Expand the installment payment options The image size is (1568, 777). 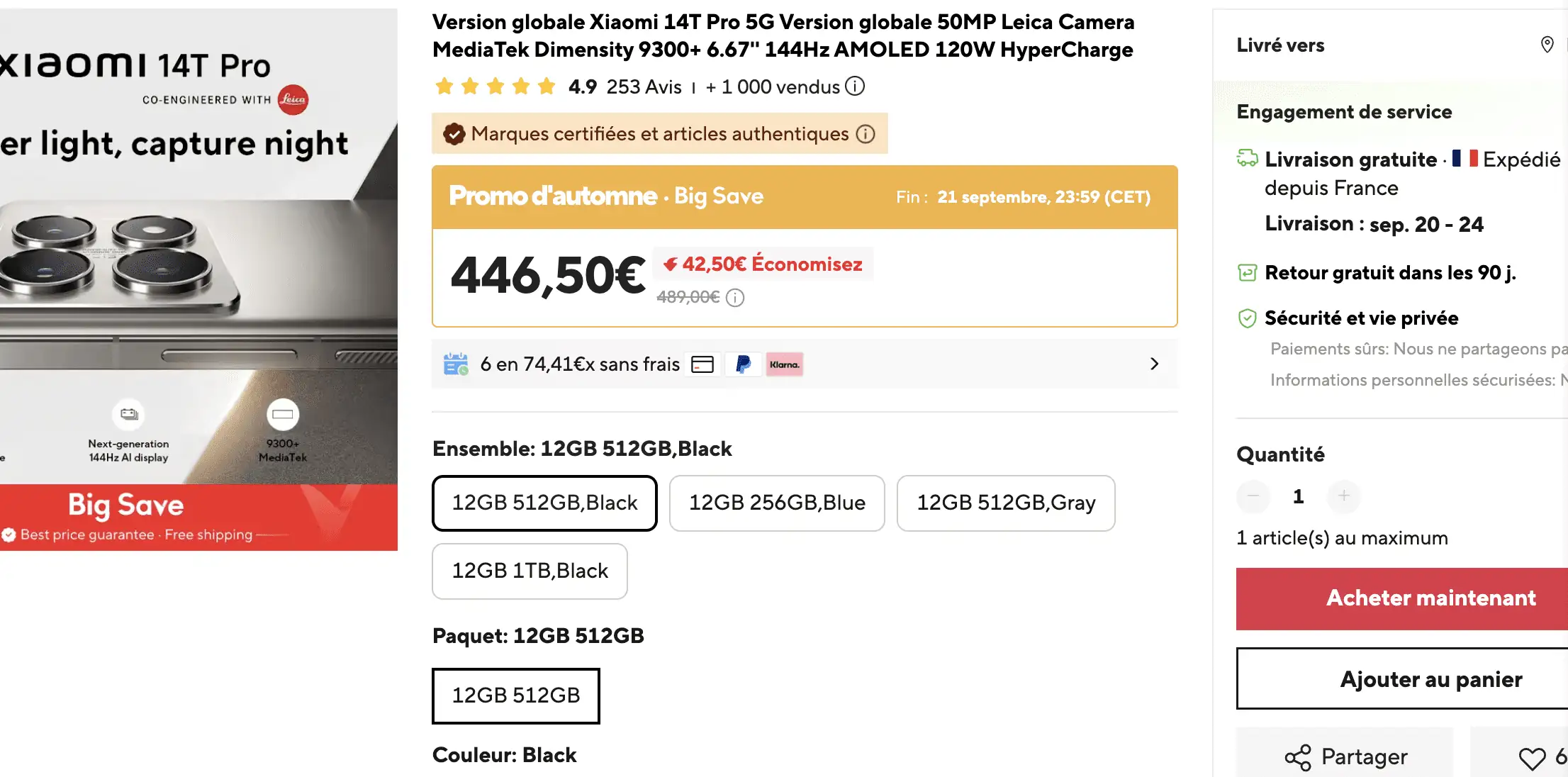(x=1154, y=364)
